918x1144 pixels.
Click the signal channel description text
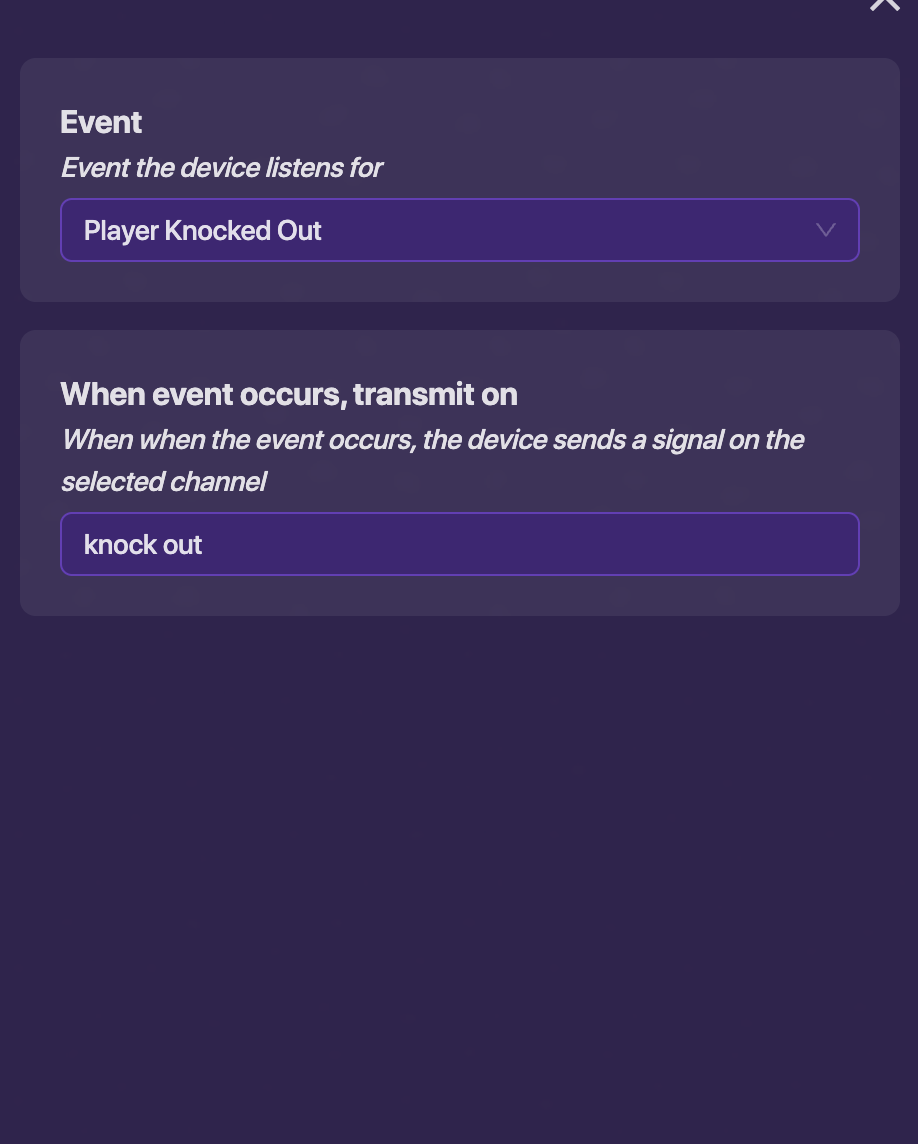tap(432, 440)
